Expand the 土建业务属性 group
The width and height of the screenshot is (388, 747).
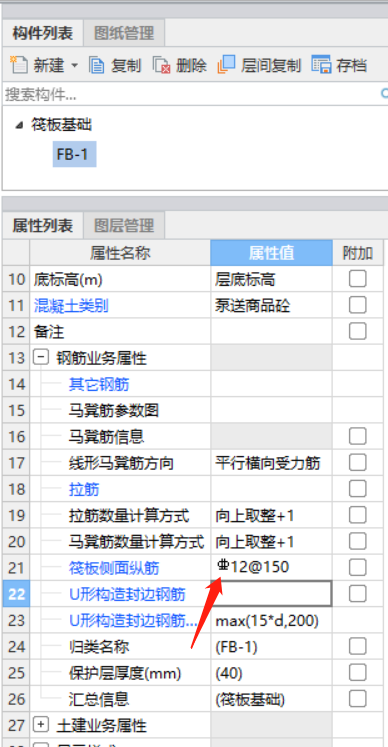click(x=41, y=725)
